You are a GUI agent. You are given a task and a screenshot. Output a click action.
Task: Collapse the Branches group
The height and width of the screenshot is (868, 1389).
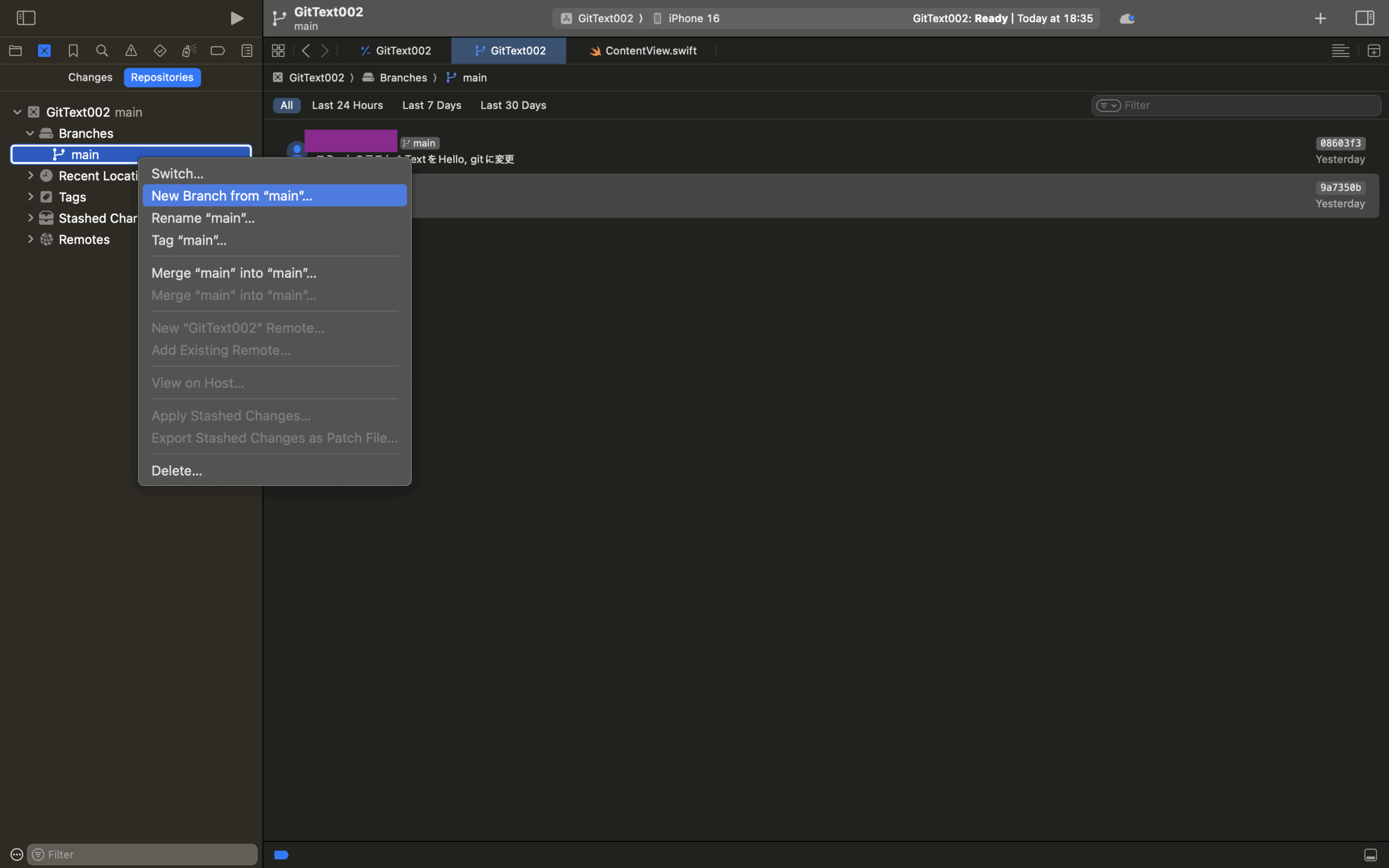click(30, 133)
